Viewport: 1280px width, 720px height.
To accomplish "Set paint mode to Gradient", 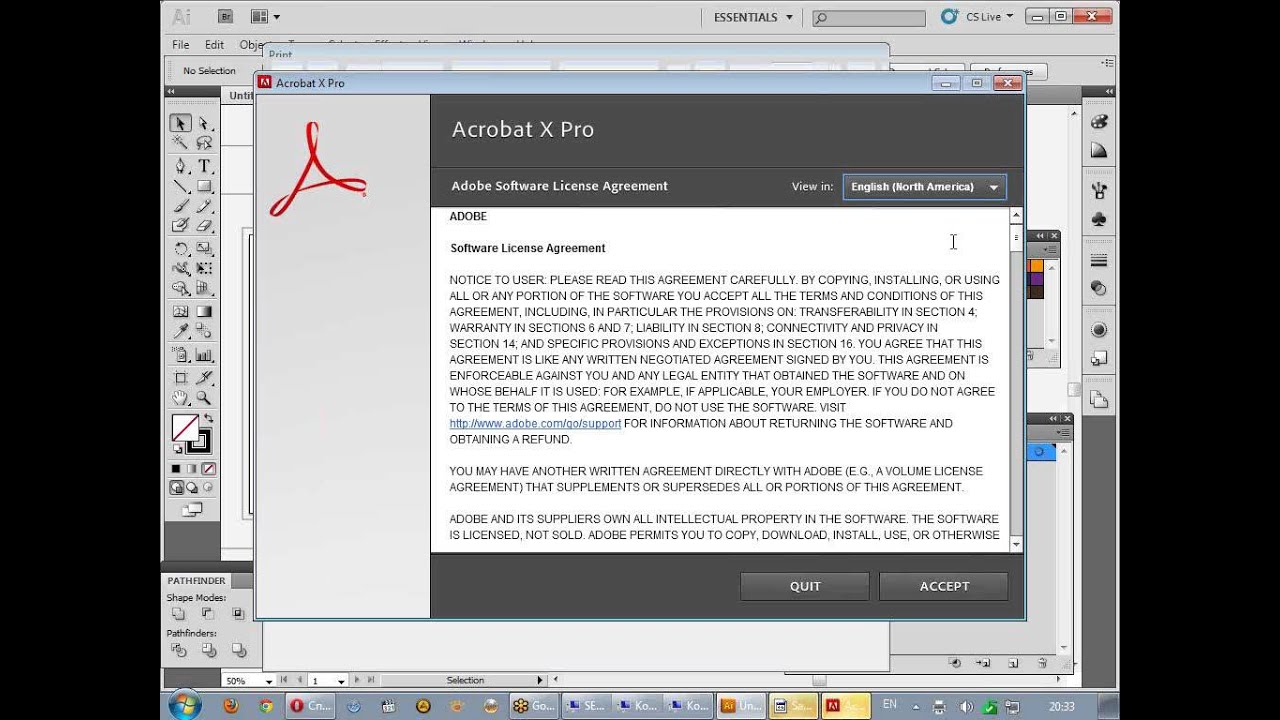I will coord(192,469).
